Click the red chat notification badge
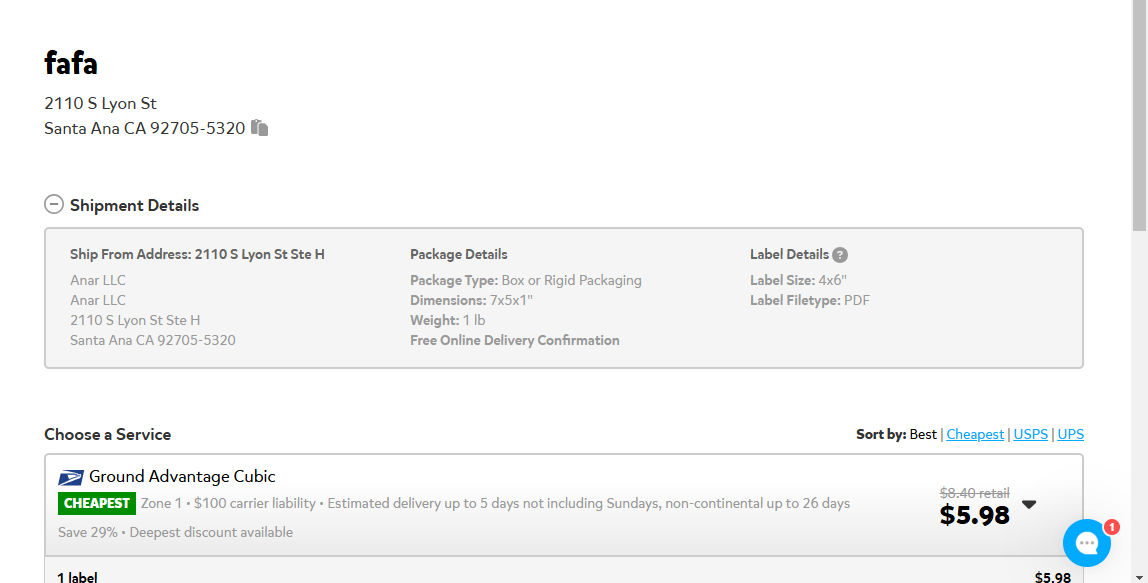This screenshot has width=1148, height=583. (x=1111, y=527)
